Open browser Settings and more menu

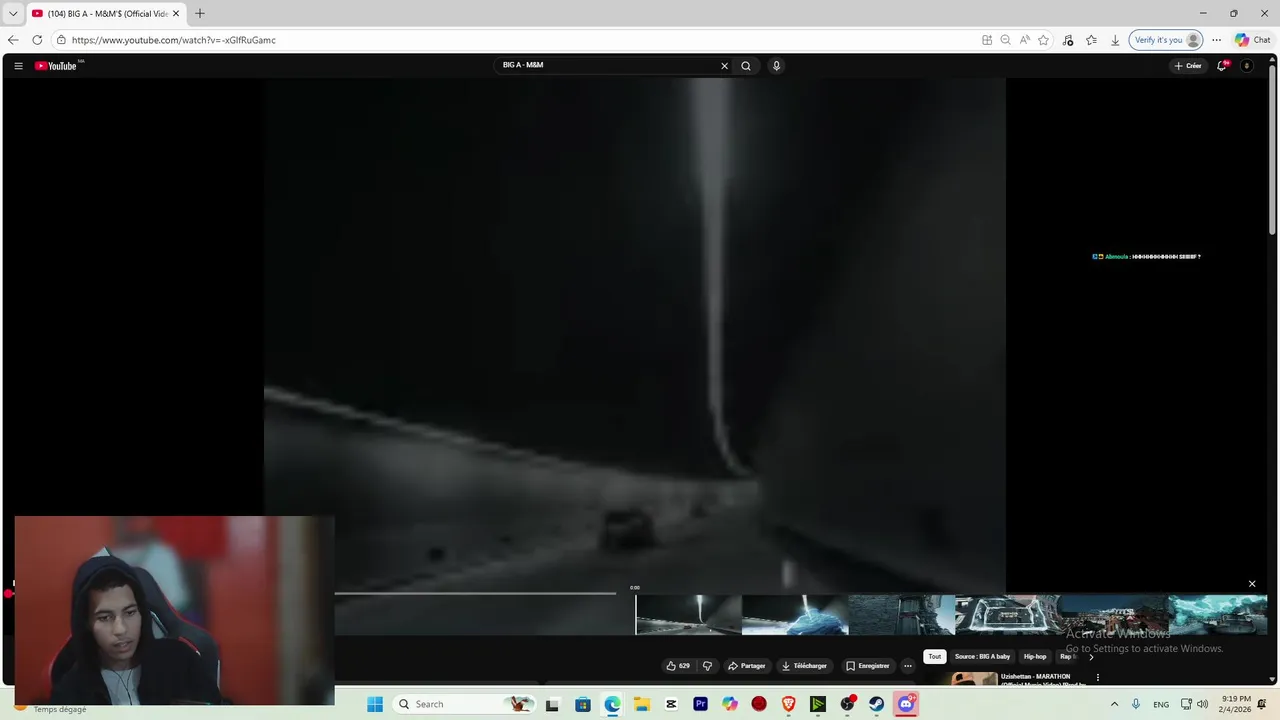pos(1216,40)
